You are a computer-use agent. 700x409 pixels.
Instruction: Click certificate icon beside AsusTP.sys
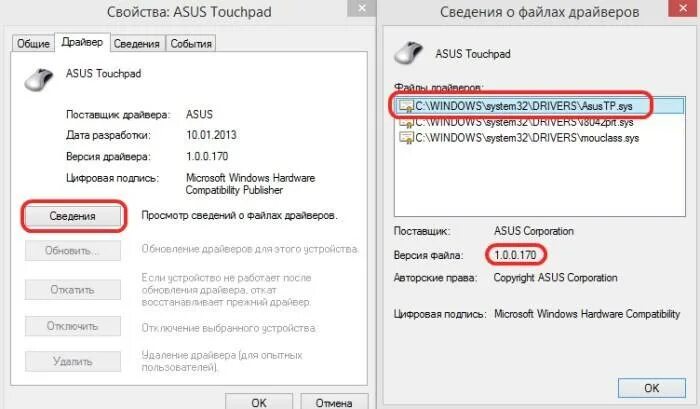tap(406, 106)
